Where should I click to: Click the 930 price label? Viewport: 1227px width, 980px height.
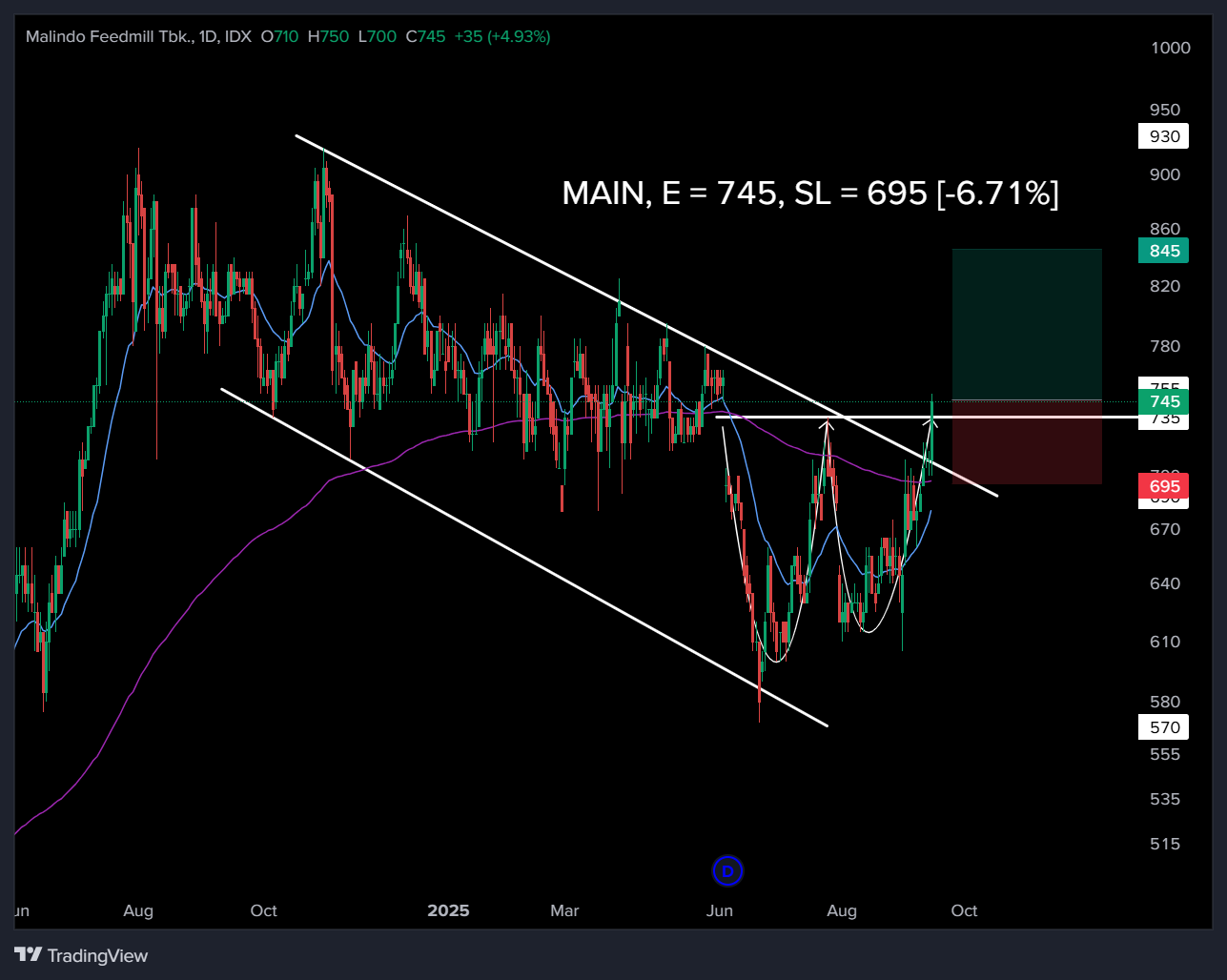1164,136
